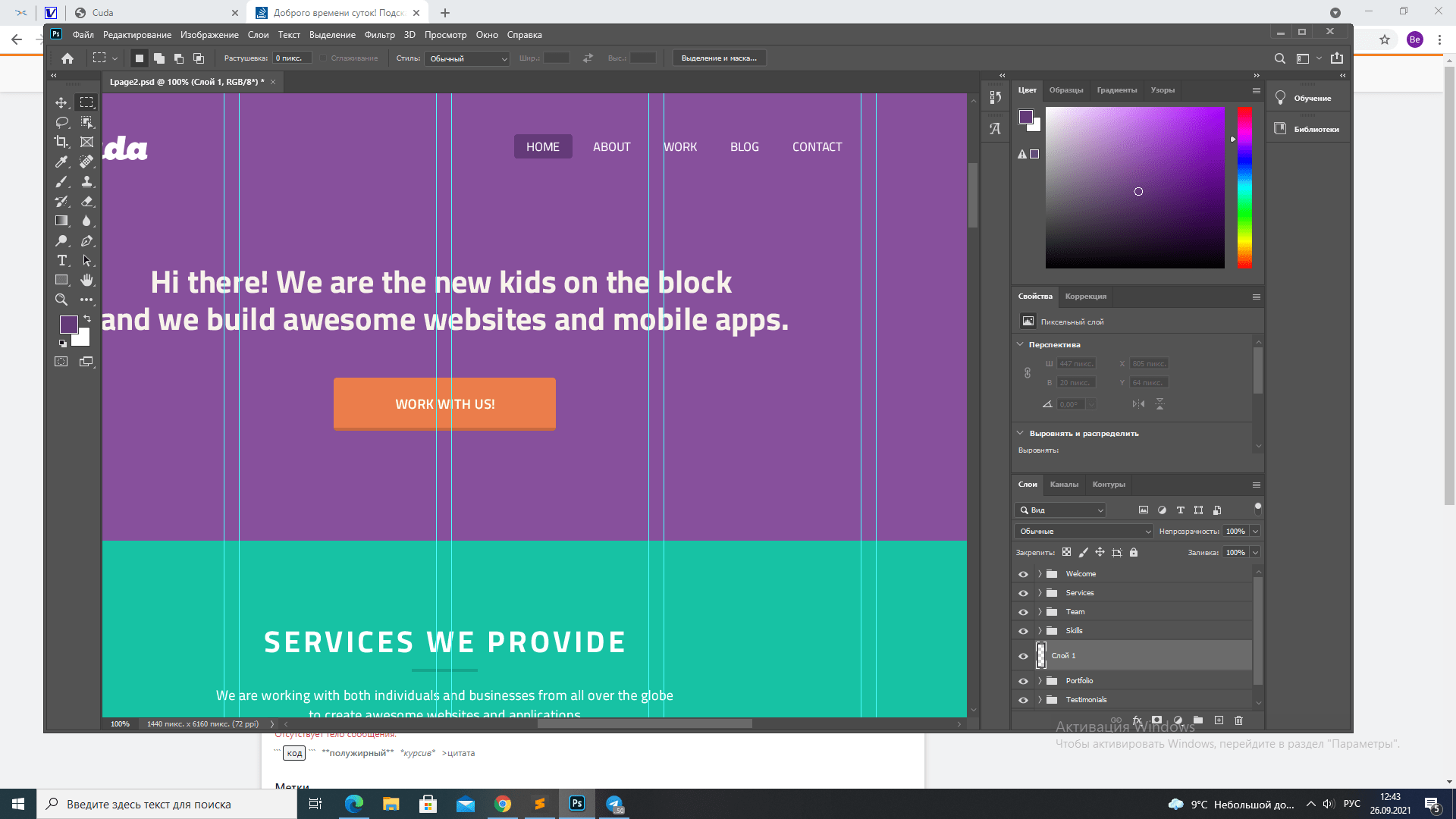Select the Crop tool
The image size is (1456, 819).
click(x=61, y=142)
